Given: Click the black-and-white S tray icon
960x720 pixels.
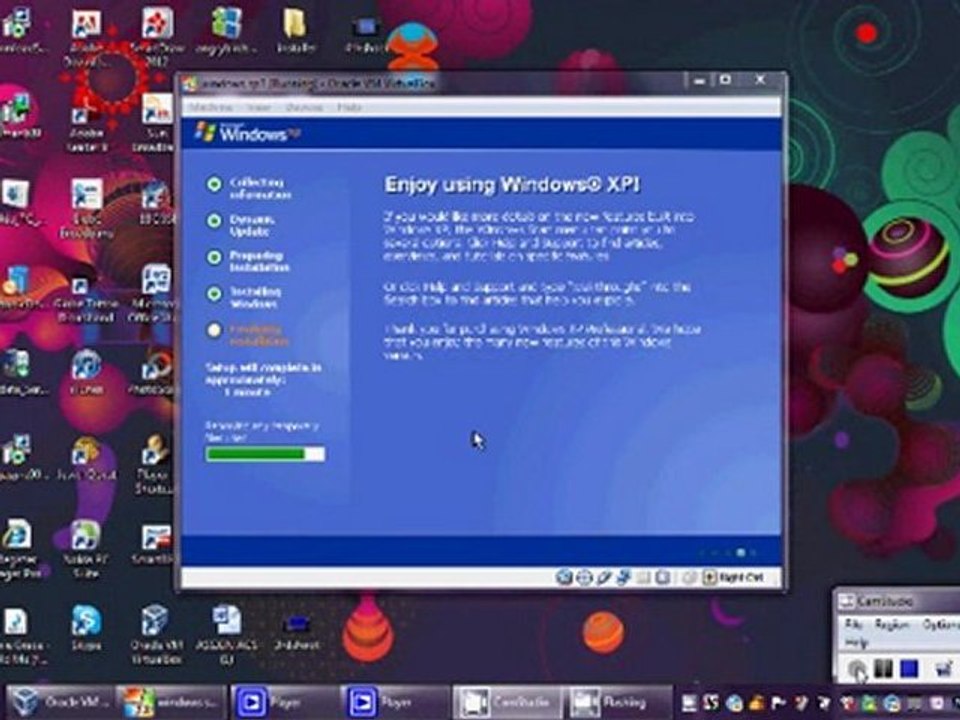Looking at the screenshot, I should (x=711, y=703).
